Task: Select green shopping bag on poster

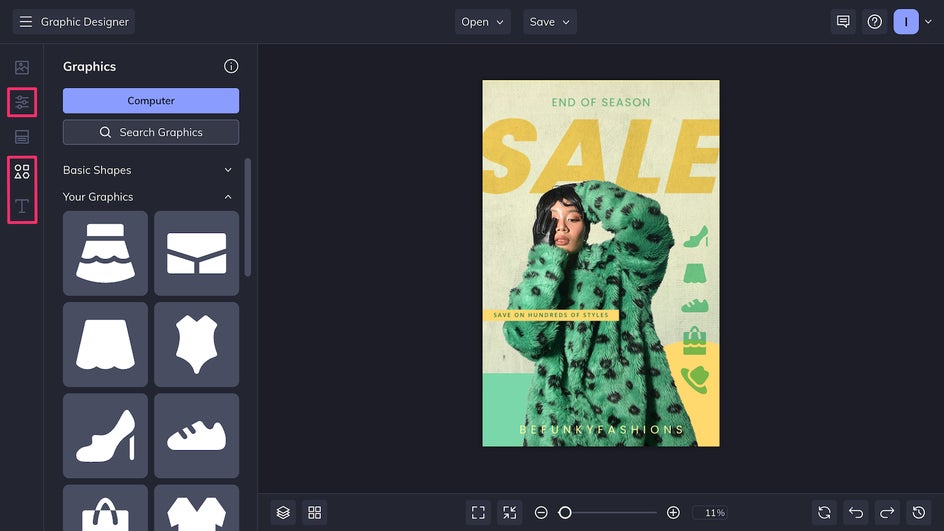Action: point(694,341)
